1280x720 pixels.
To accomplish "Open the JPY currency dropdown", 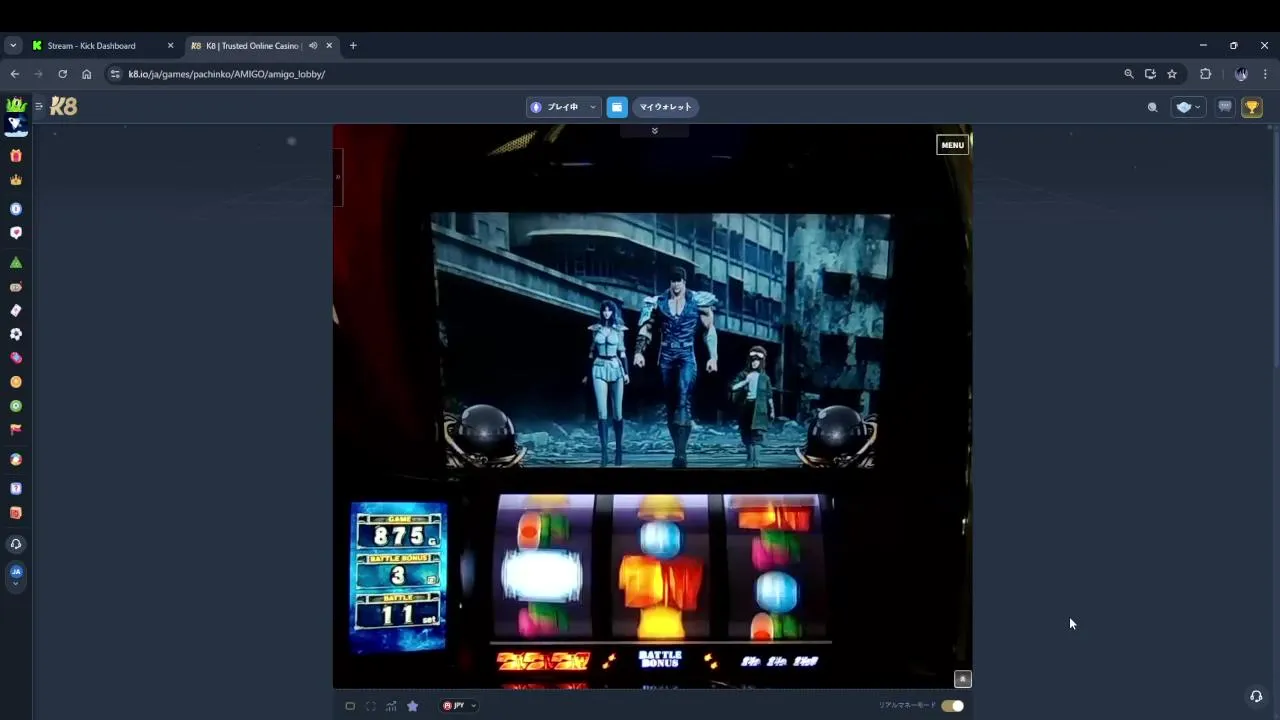I will click(x=459, y=706).
